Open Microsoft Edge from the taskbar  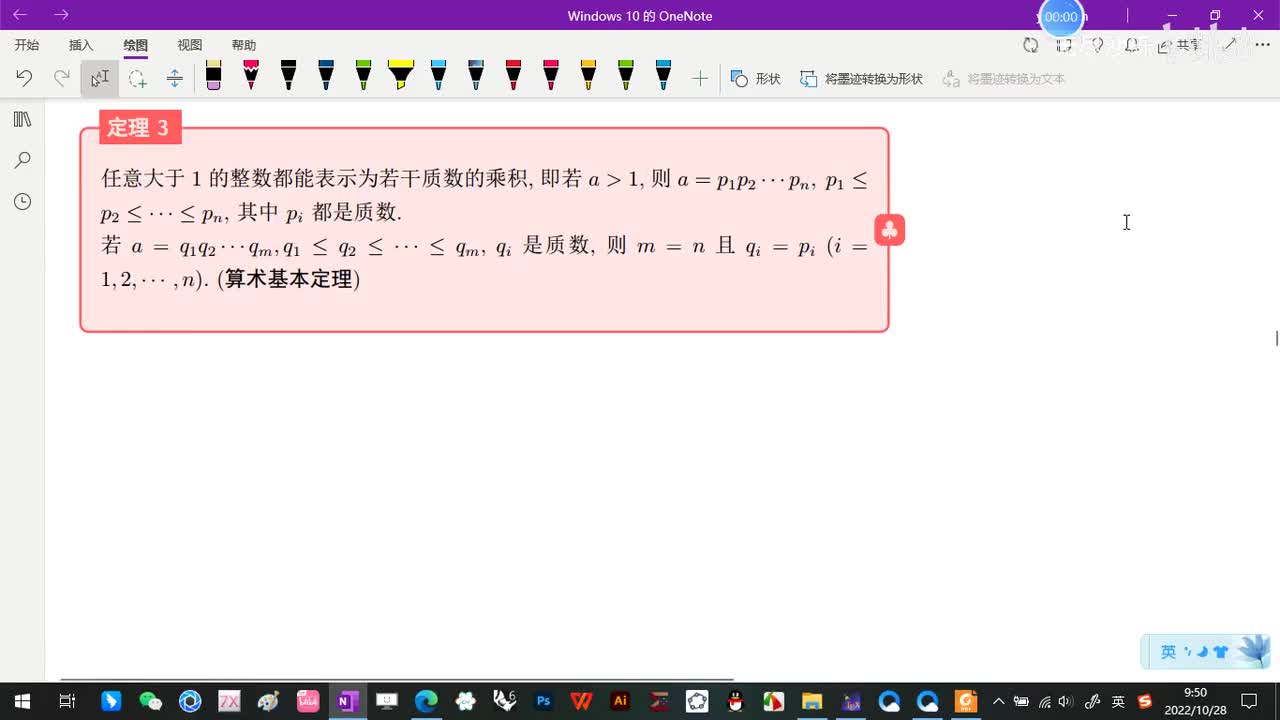[426, 702]
